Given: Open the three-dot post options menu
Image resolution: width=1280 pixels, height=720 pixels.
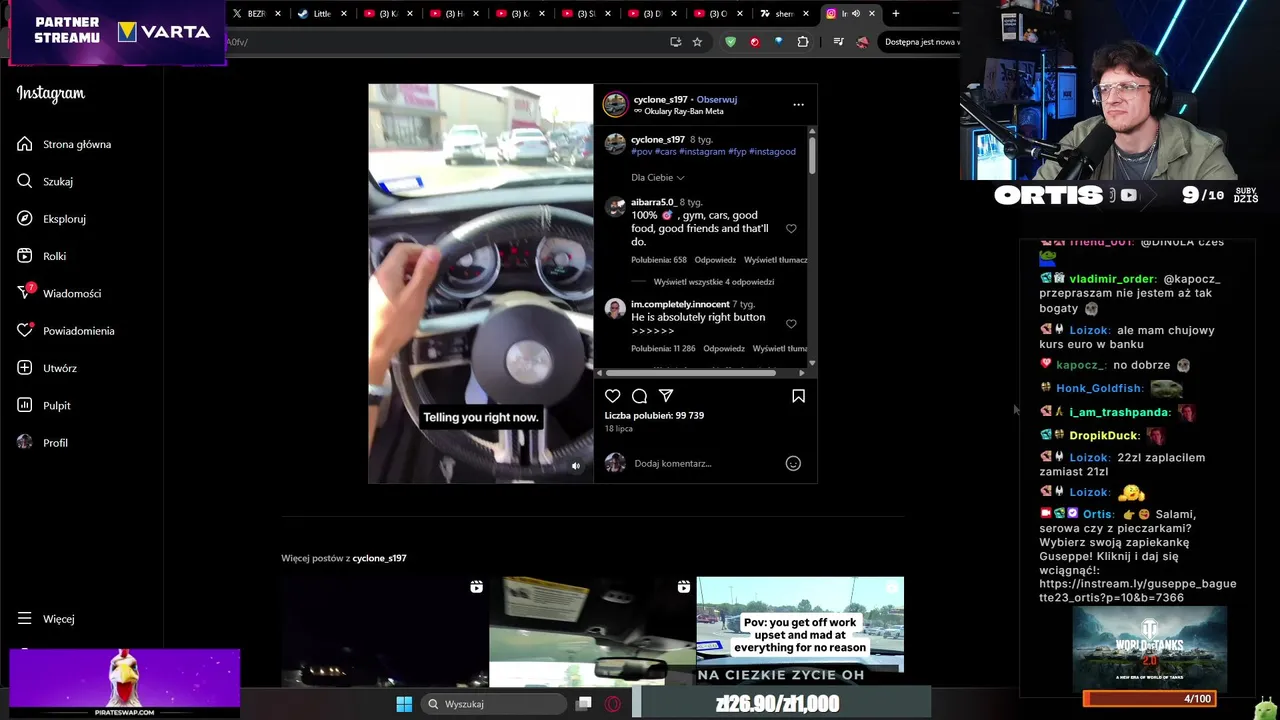Looking at the screenshot, I should (x=798, y=104).
